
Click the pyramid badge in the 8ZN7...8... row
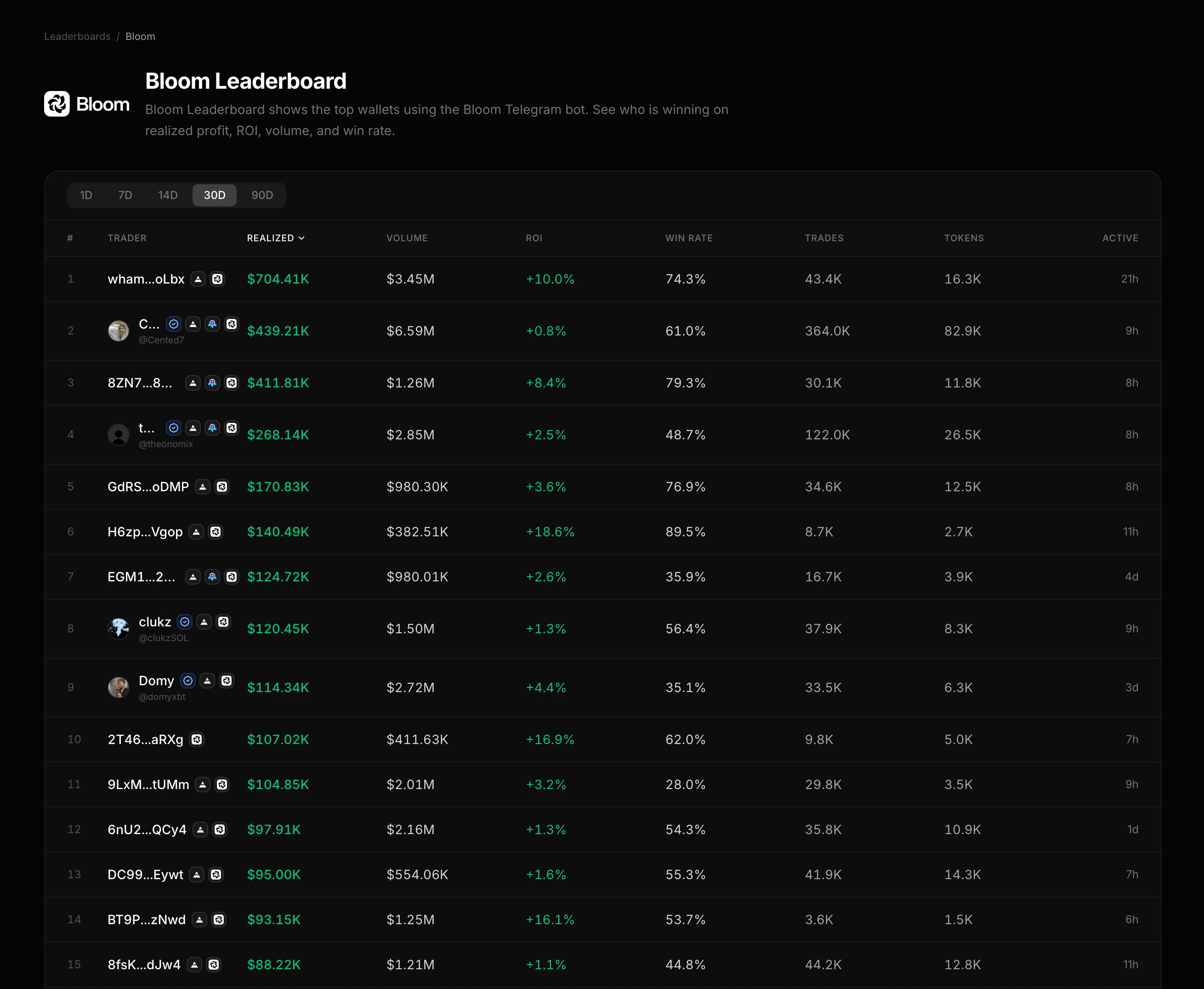point(193,383)
